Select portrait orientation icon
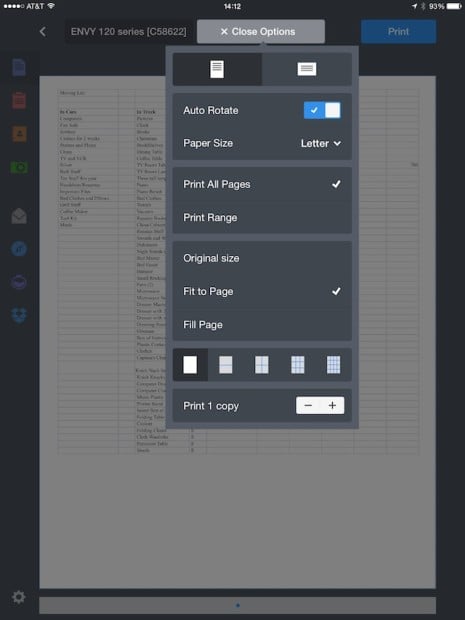The image size is (465, 620). [x=217, y=69]
